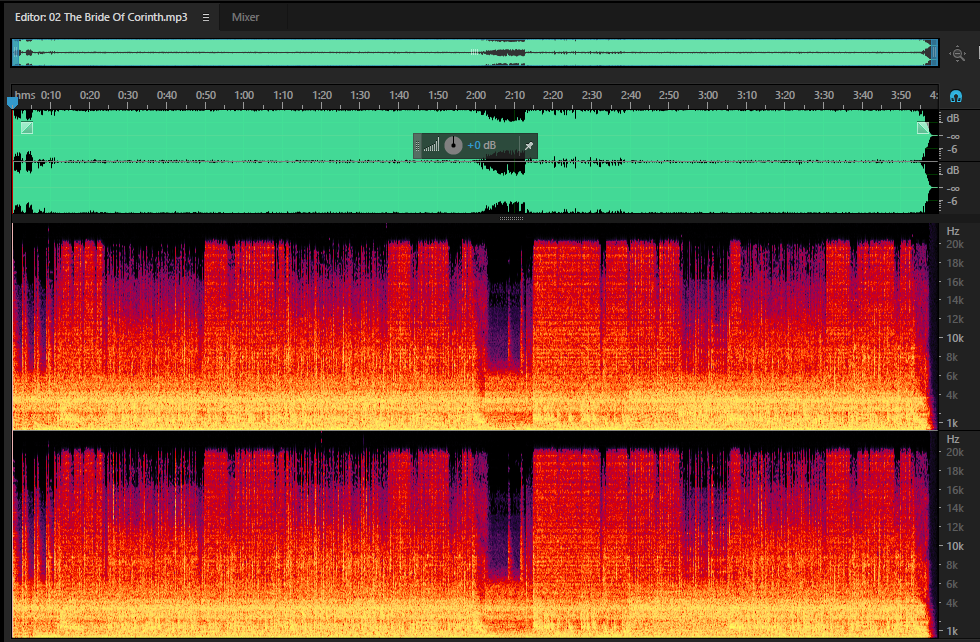Toggle the blue headphone icon beside the timeline
Screen dimensions: 980x642
pyautogui.click(x=956, y=96)
